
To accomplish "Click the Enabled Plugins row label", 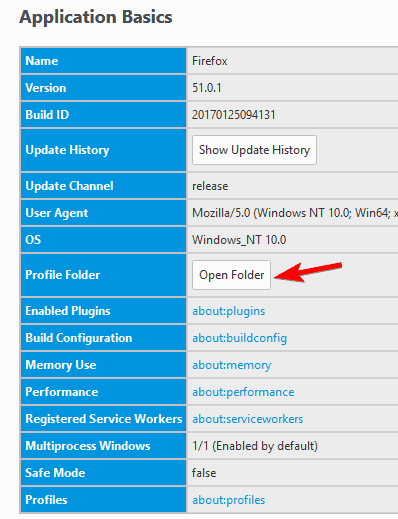I will tap(68, 311).
